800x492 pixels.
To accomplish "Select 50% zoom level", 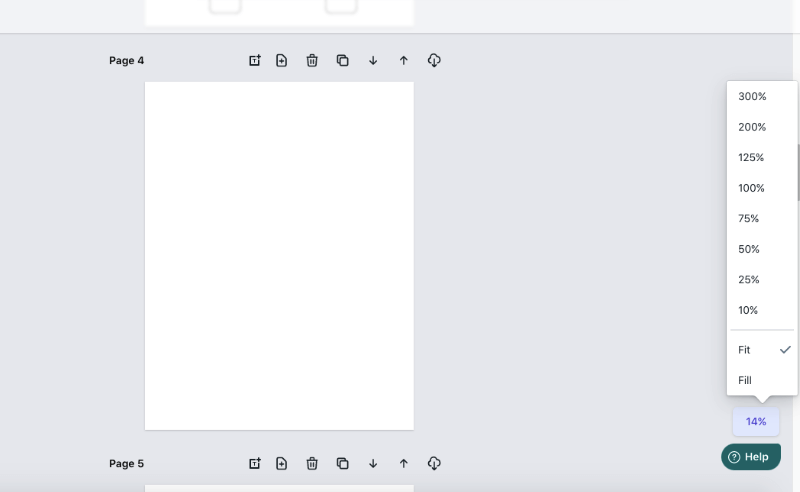I will click(762, 249).
